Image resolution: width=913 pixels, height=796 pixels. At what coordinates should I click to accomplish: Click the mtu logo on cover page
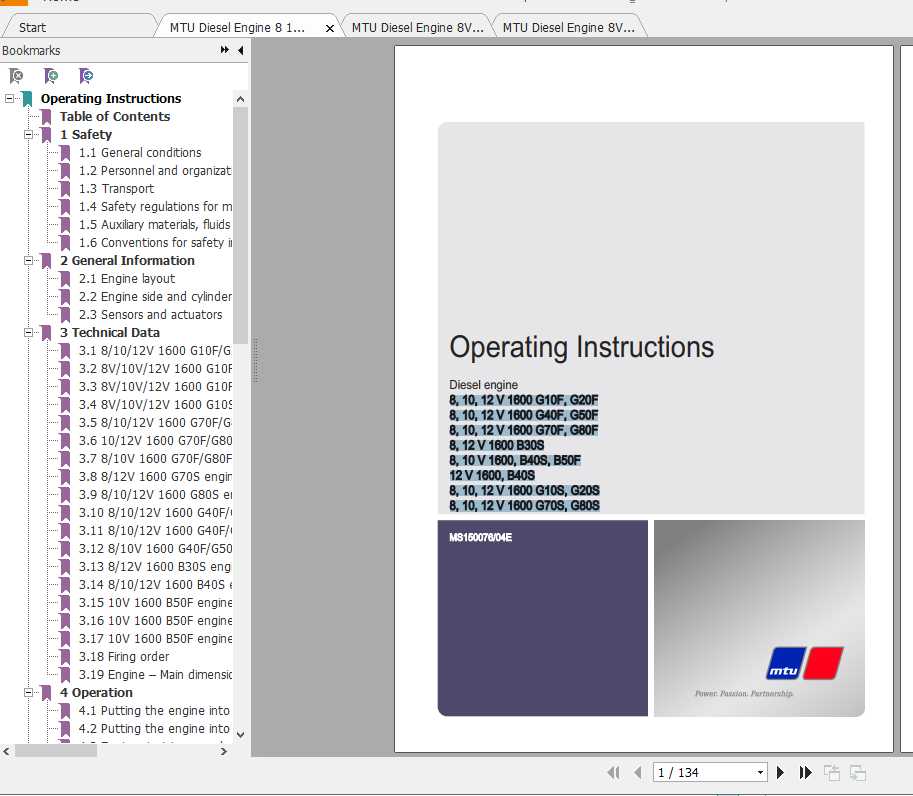(805, 663)
